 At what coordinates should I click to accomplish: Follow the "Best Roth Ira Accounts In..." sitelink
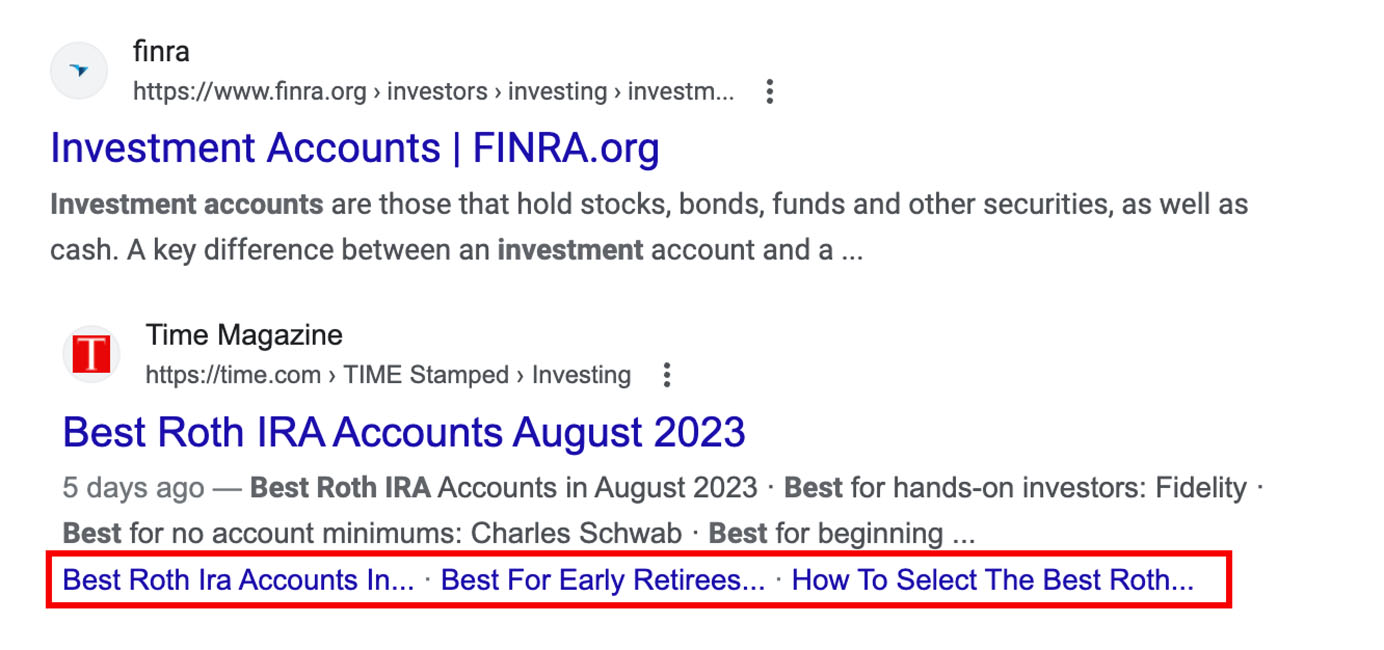point(238,580)
